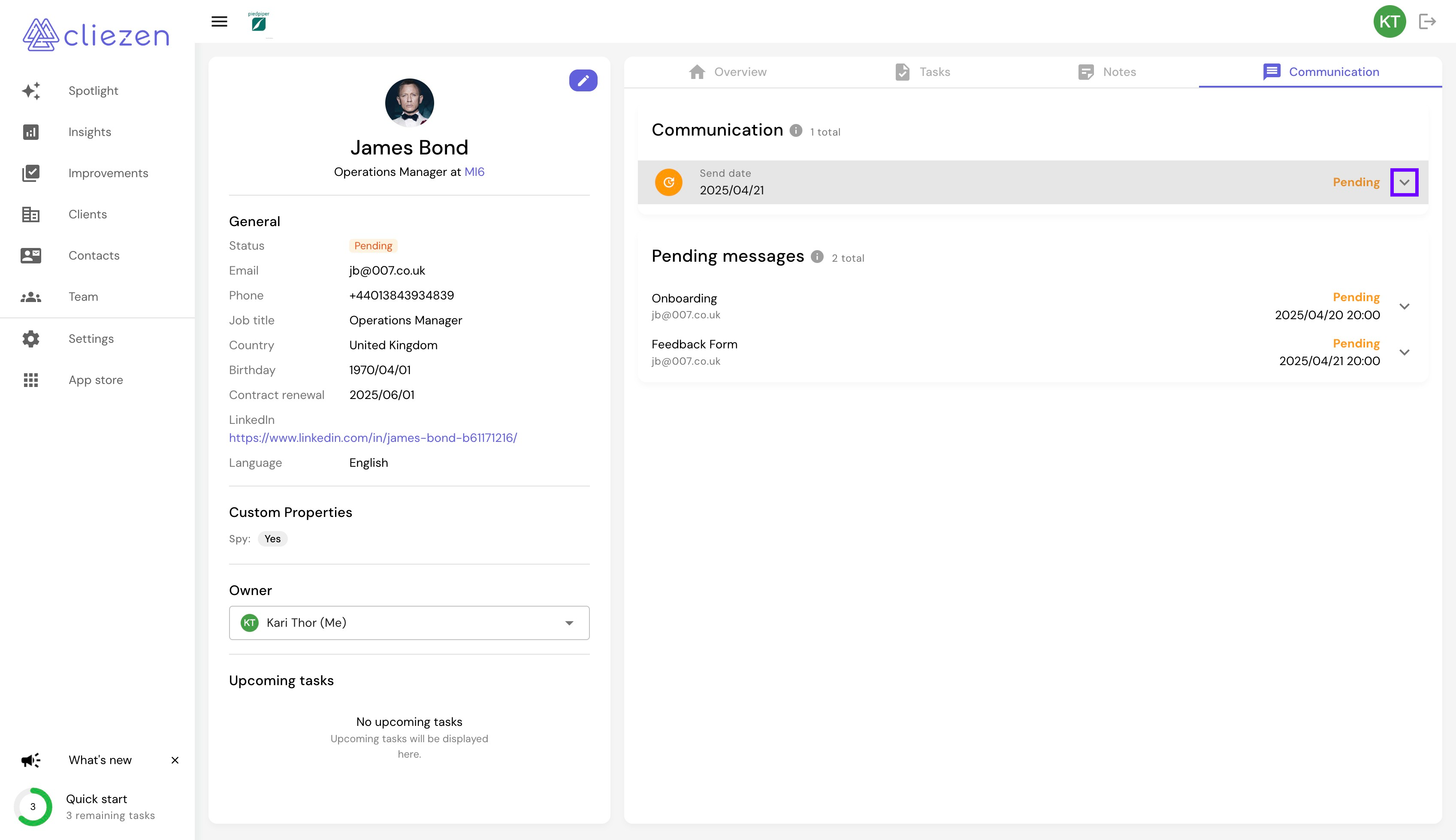Click the Onboarding message title
The width and height of the screenshot is (1456, 840).
(x=684, y=298)
